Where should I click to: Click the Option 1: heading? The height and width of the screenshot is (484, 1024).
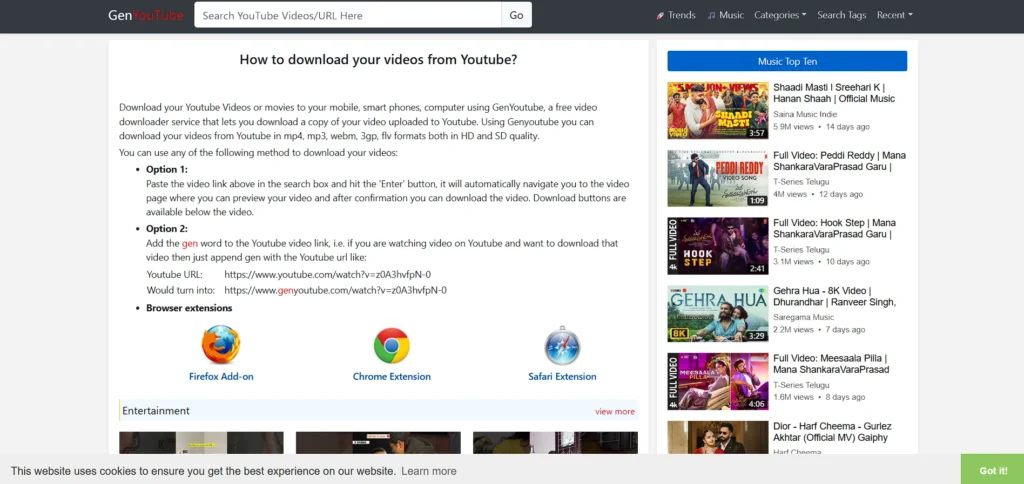tap(167, 169)
